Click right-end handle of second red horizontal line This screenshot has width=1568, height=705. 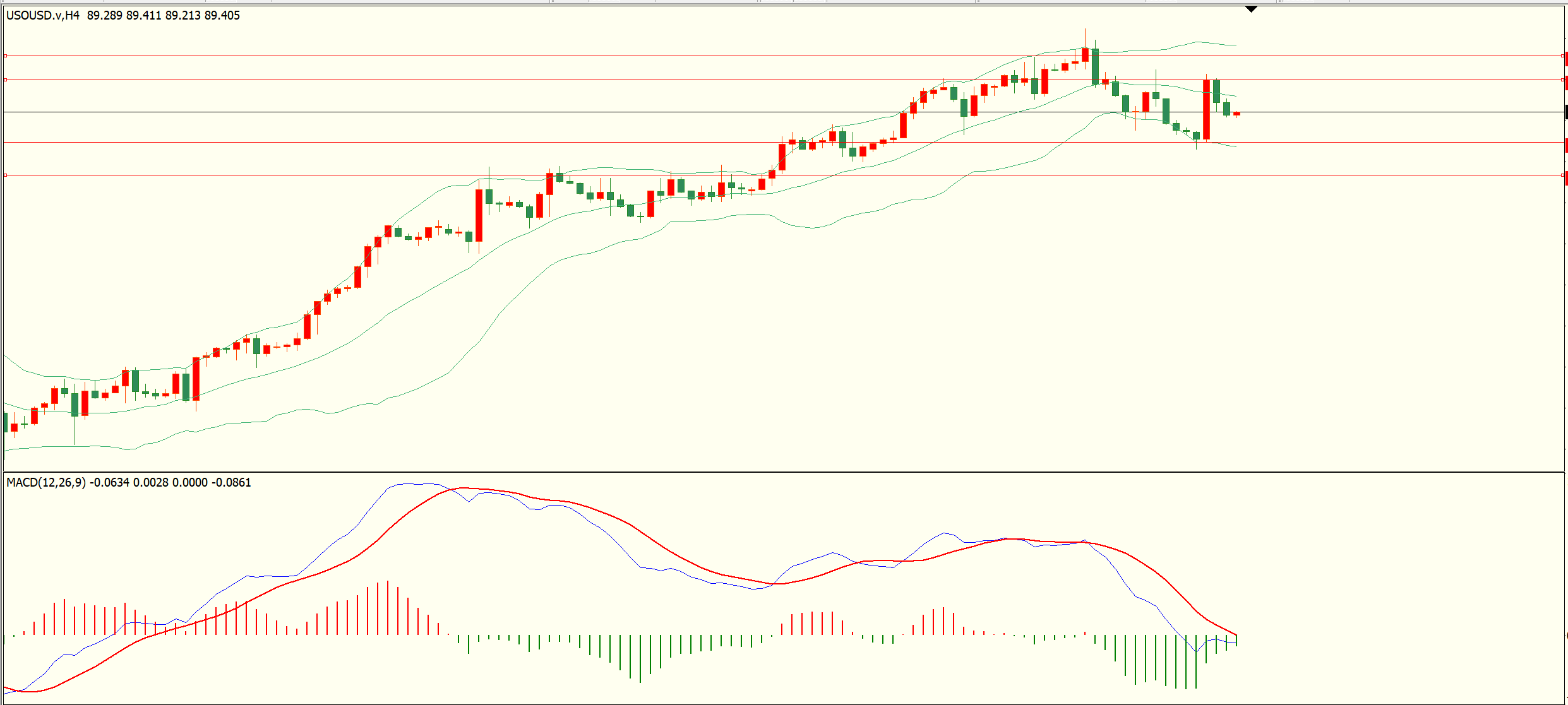pos(1563,80)
